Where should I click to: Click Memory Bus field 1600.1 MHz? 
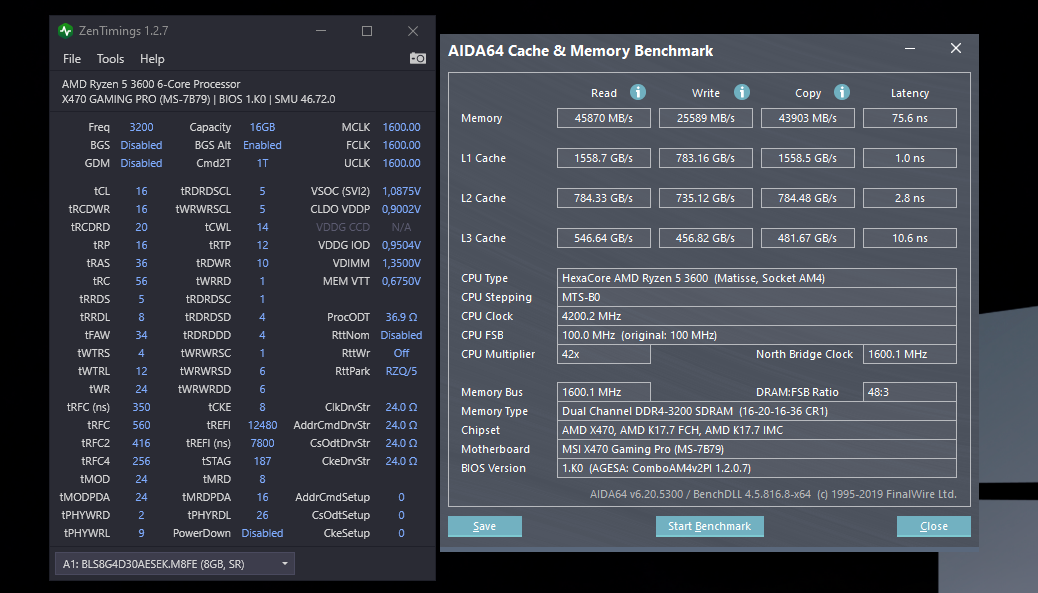pyautogui.click(x=604, y=392)
